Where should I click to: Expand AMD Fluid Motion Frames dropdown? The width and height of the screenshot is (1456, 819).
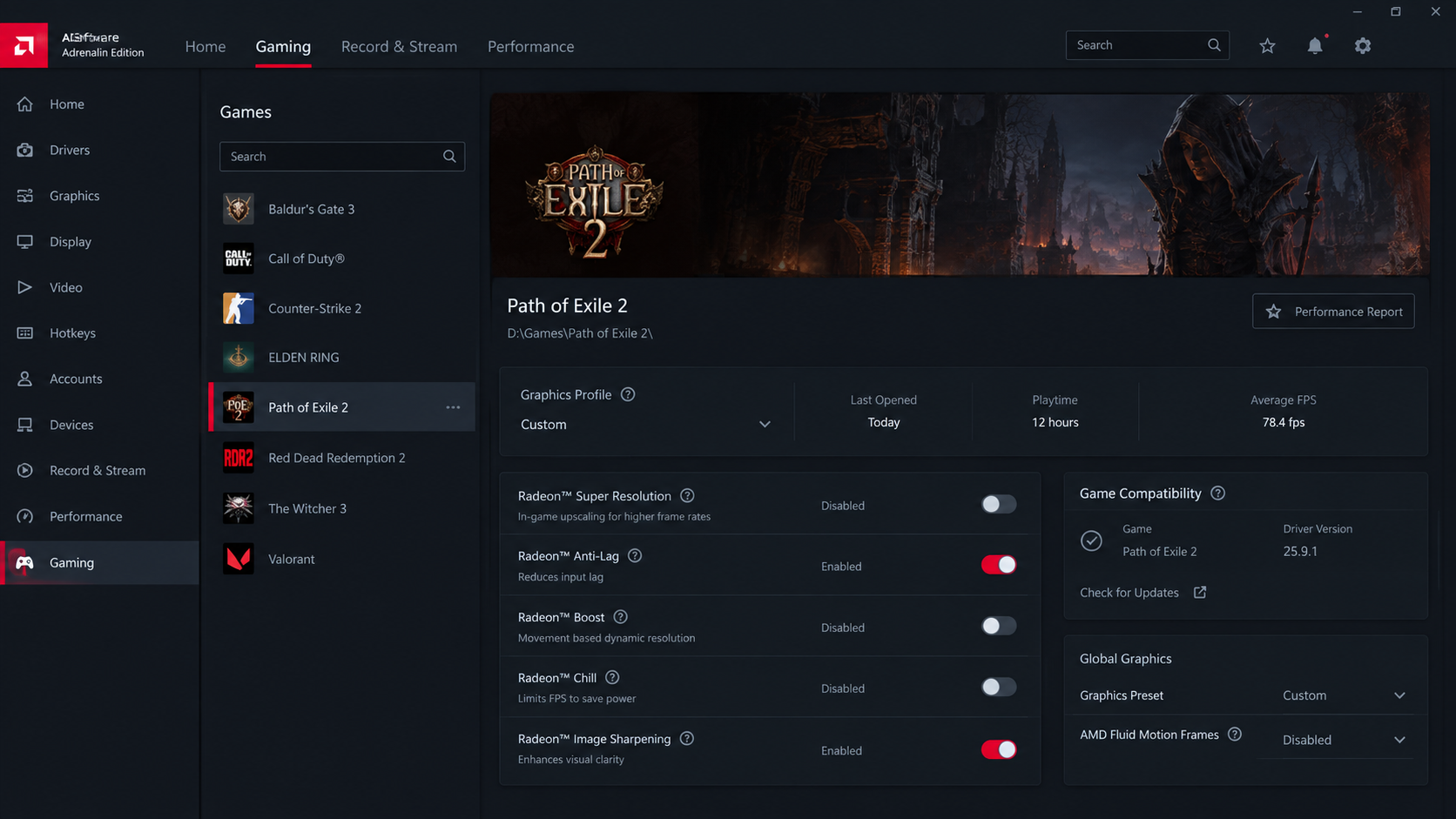click(x=1344, y=740)
